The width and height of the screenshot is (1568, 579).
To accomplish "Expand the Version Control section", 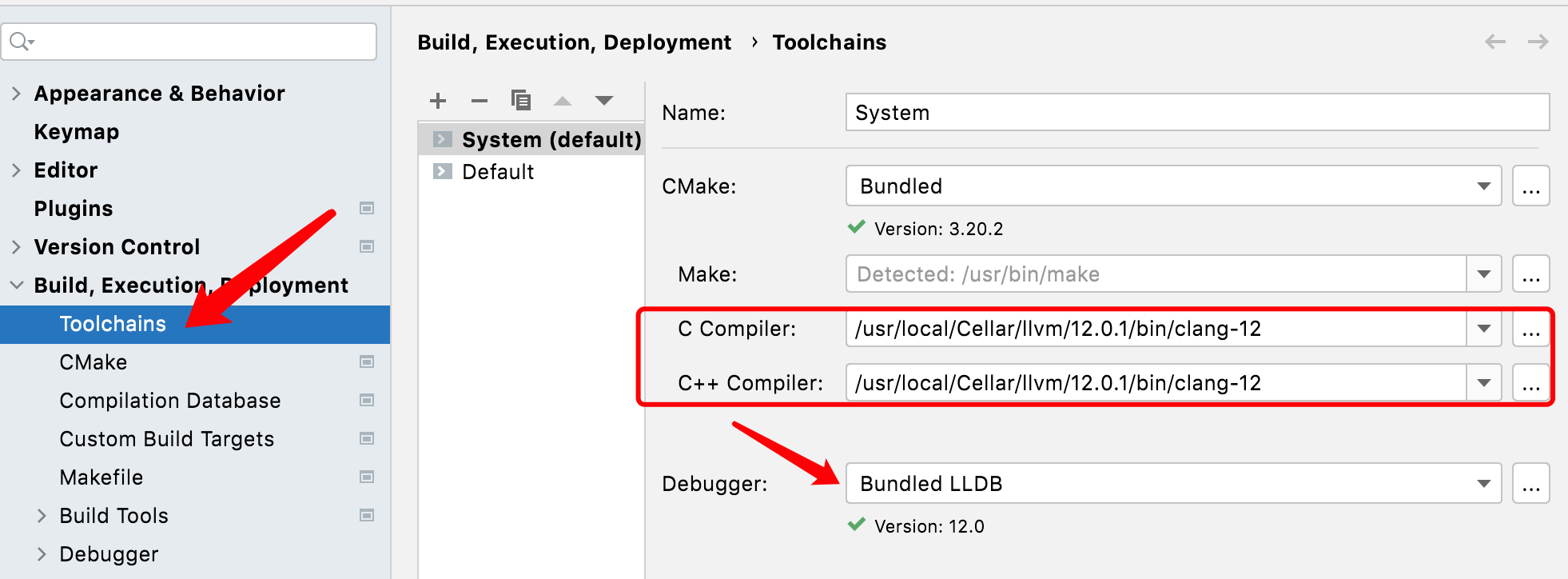I will pos(16,247).
